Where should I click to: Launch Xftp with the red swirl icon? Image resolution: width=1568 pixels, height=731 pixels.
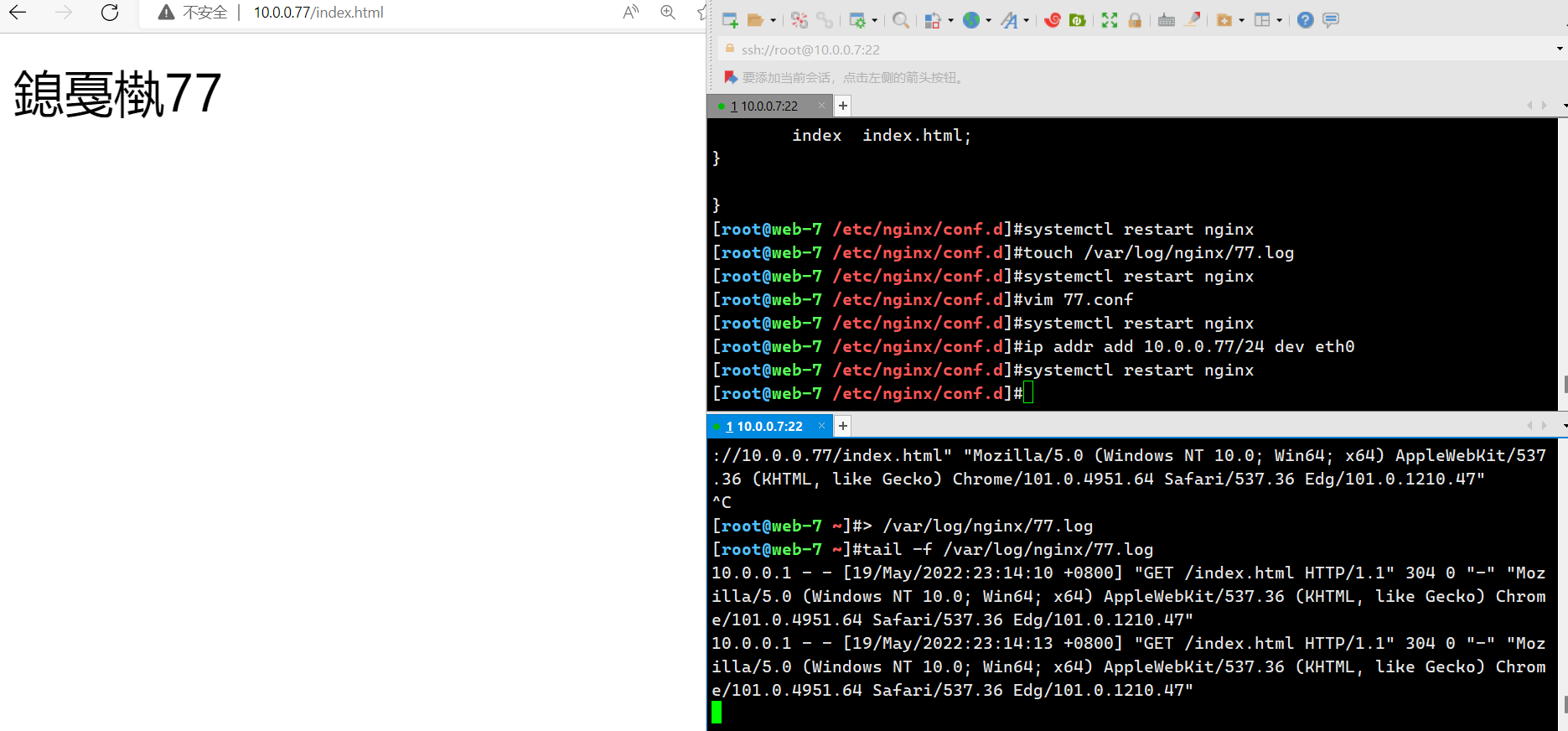click(x=1053, y=20)
